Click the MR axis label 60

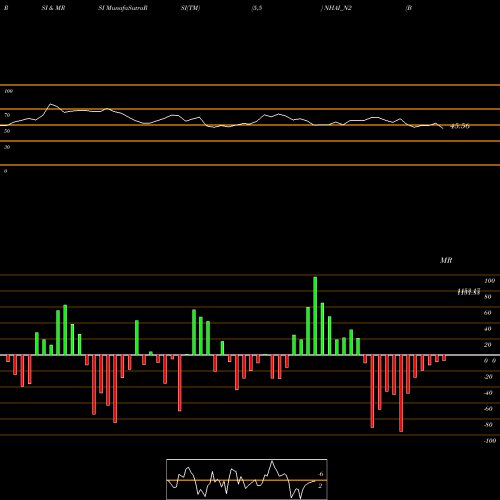point(488,313)
